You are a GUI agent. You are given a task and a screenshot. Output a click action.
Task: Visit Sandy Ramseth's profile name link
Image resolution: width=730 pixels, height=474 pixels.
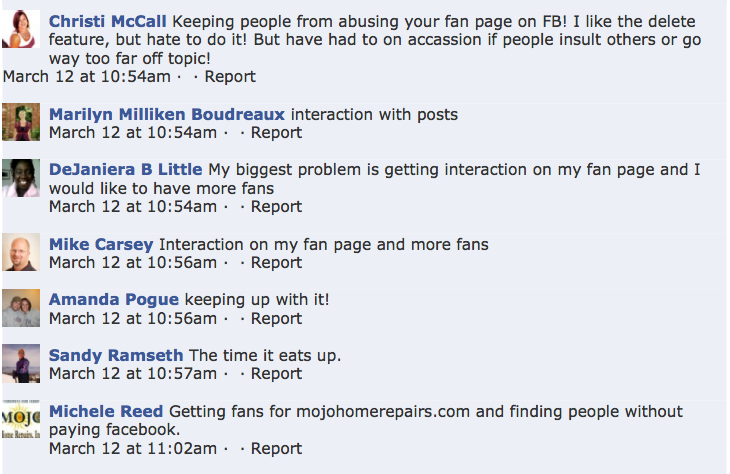tap(116, 356)
